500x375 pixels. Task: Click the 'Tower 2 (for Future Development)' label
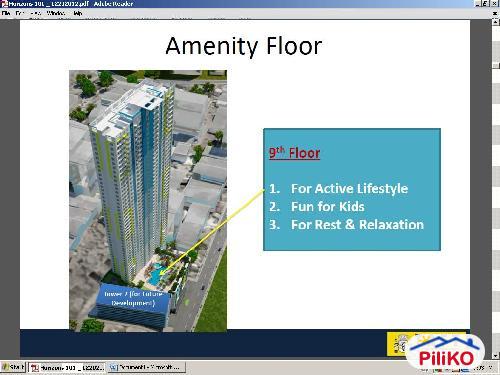[x=133, y=298]
